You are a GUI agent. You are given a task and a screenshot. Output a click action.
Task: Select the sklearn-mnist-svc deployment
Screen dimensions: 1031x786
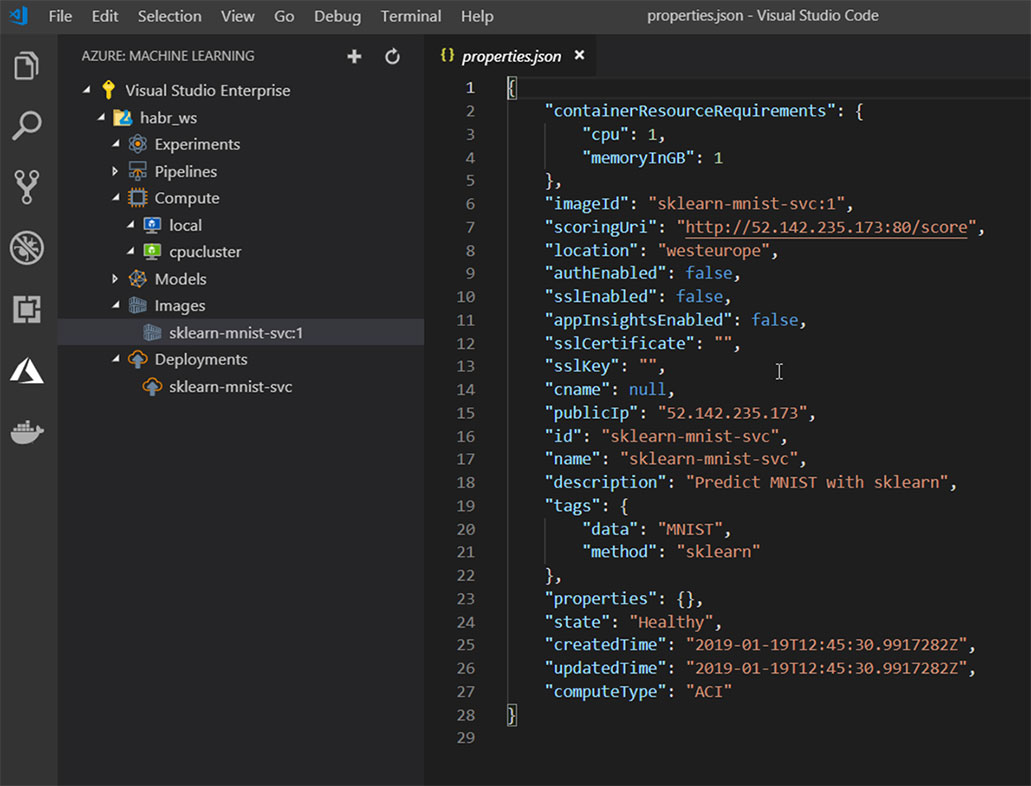click(x=230, y=386)
